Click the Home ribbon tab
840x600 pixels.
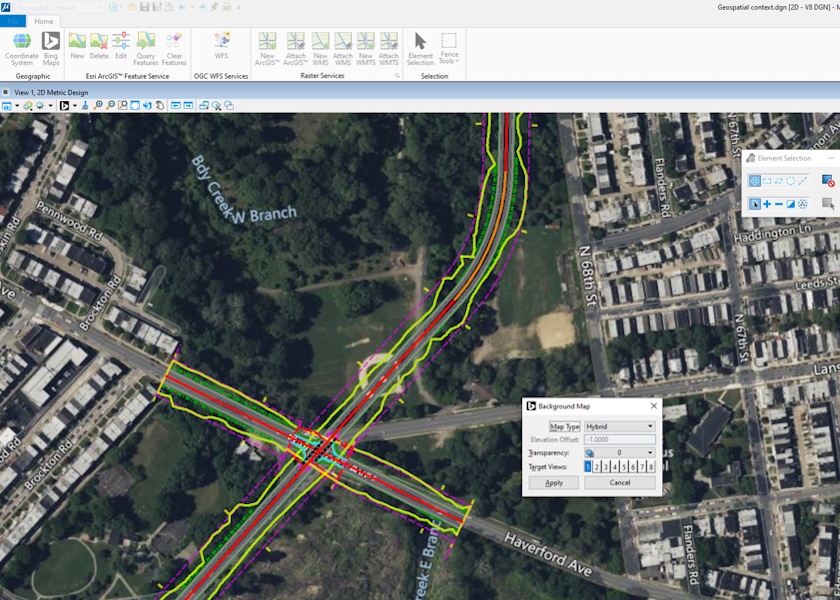click(43, 21)
